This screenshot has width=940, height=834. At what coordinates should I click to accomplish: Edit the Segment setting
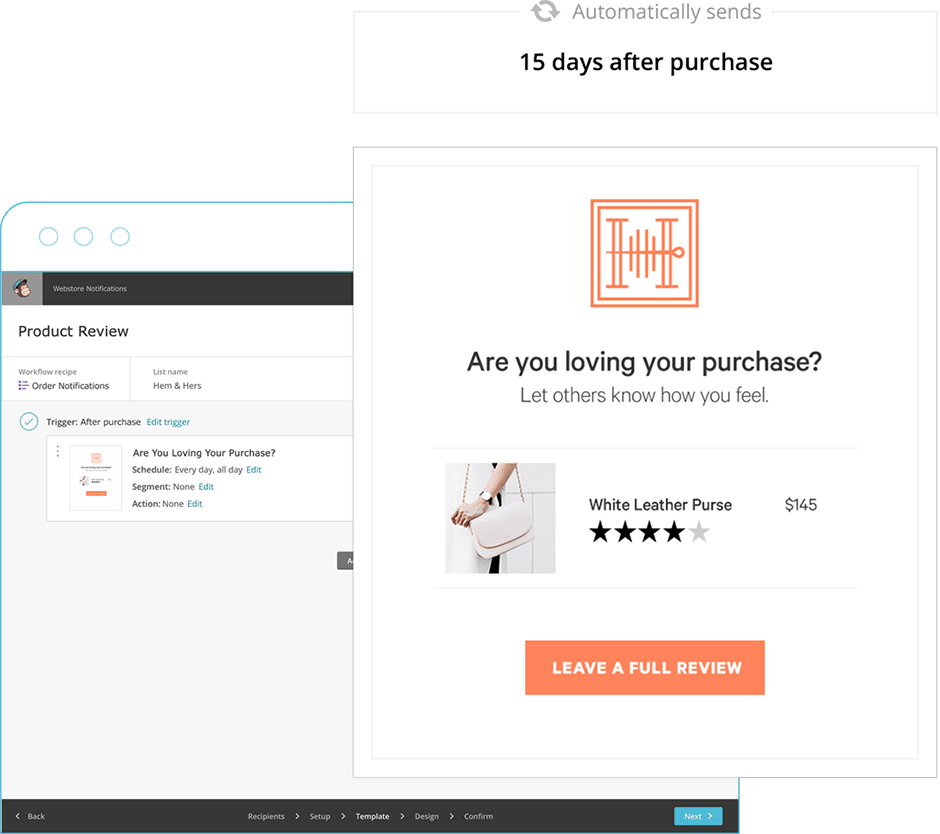(206, 487)
